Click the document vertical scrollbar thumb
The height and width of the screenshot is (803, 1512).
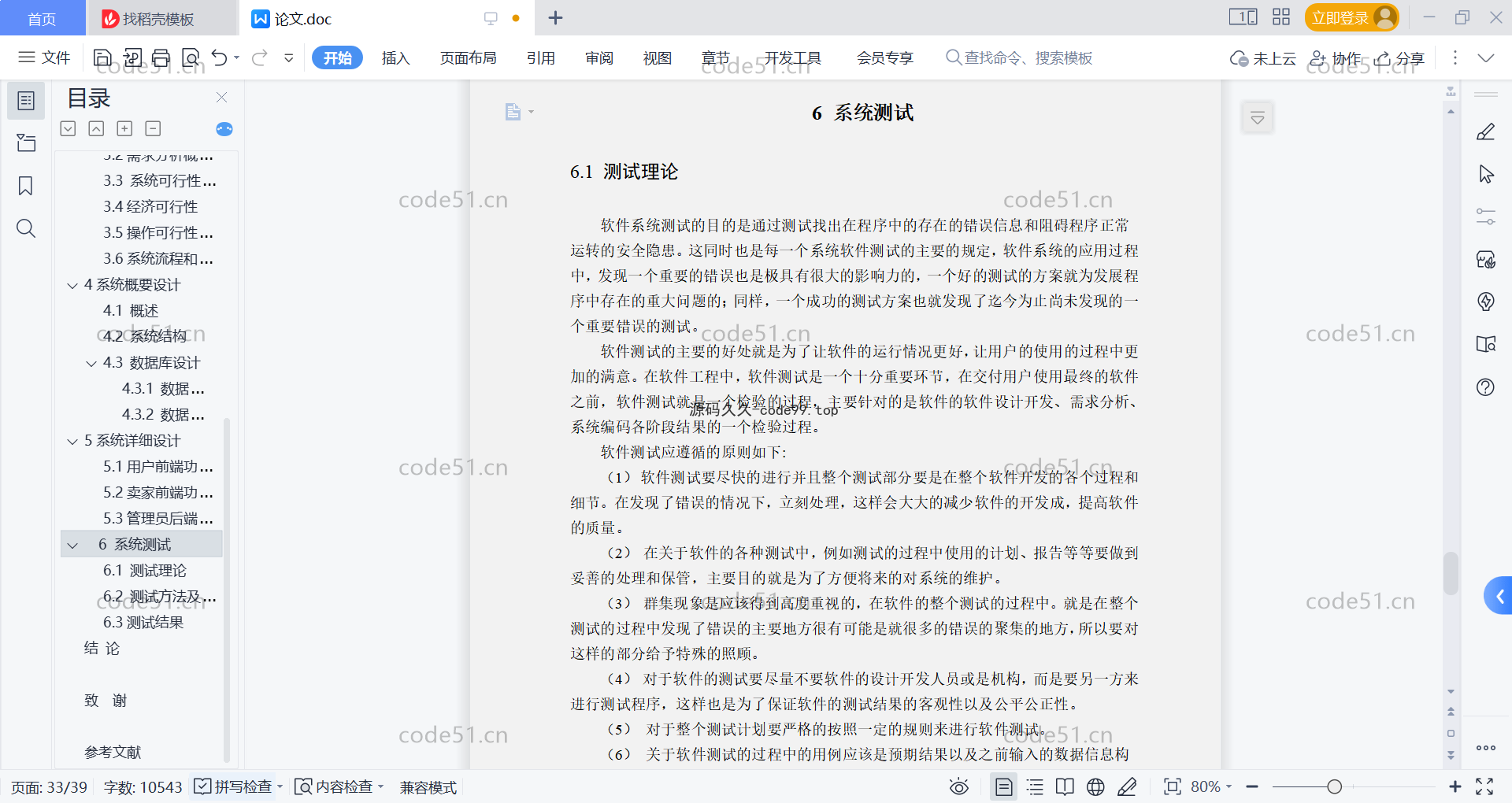point(1451,573)
